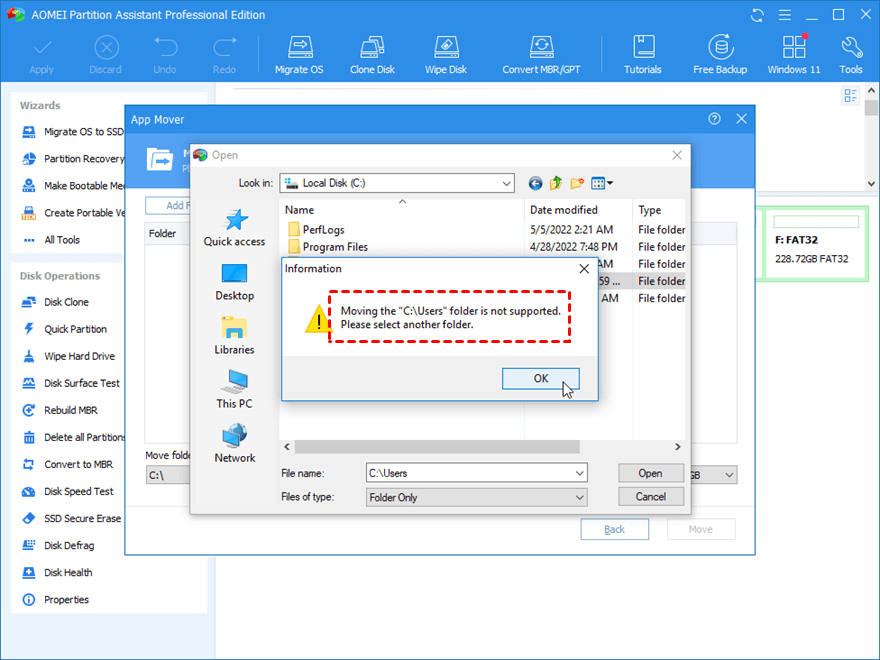Sort by the Name column header
This screenshot has width=880, height=660.
pyautogui.click(x=402, y=210)
